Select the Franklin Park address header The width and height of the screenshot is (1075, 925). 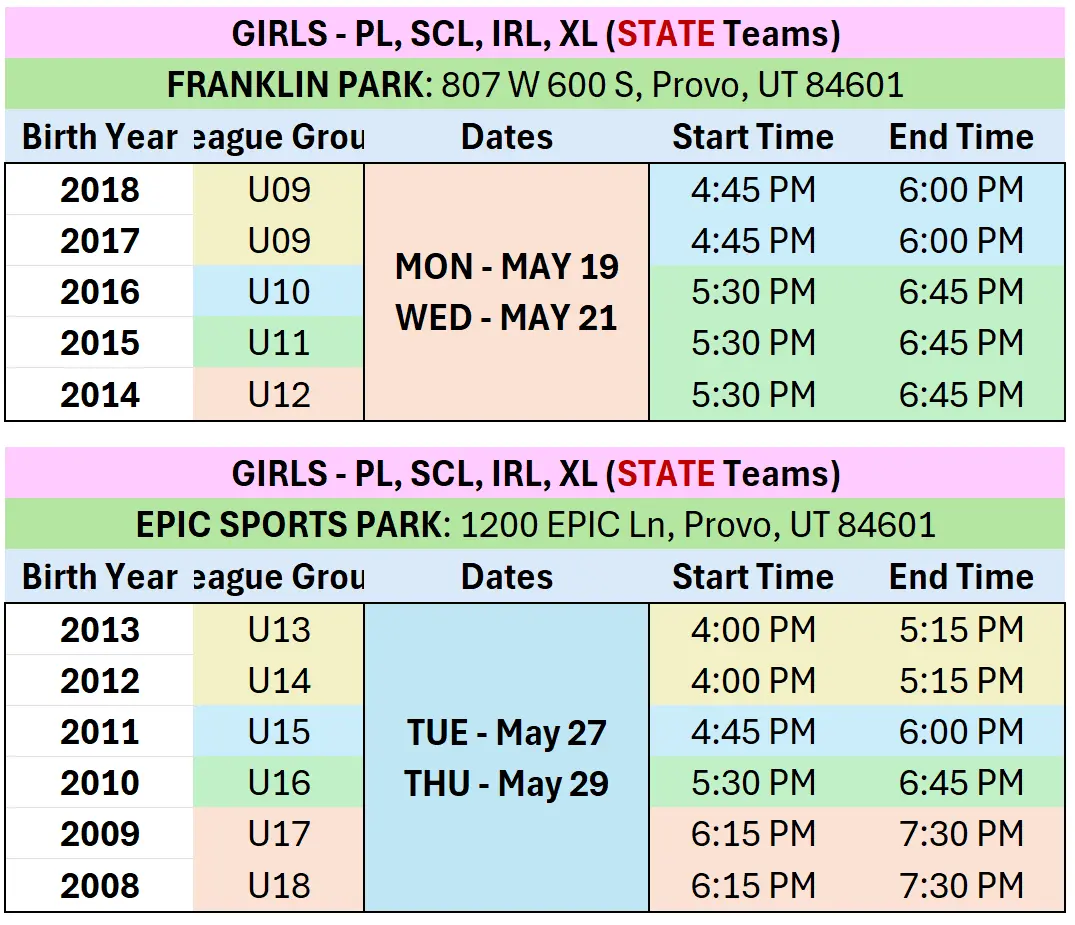(535, 84)
